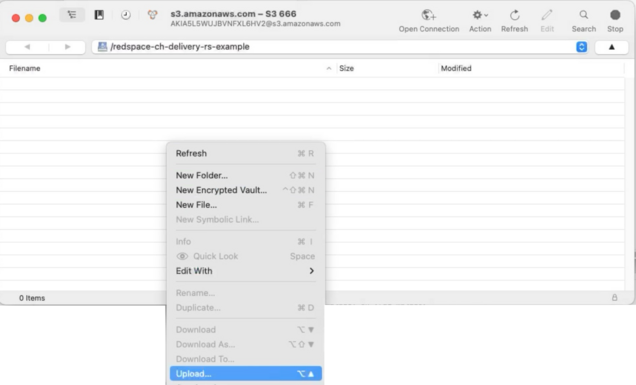636x385 pixels.
Task: Select New Encrypted Vault... entry
Action: point(245,190)
